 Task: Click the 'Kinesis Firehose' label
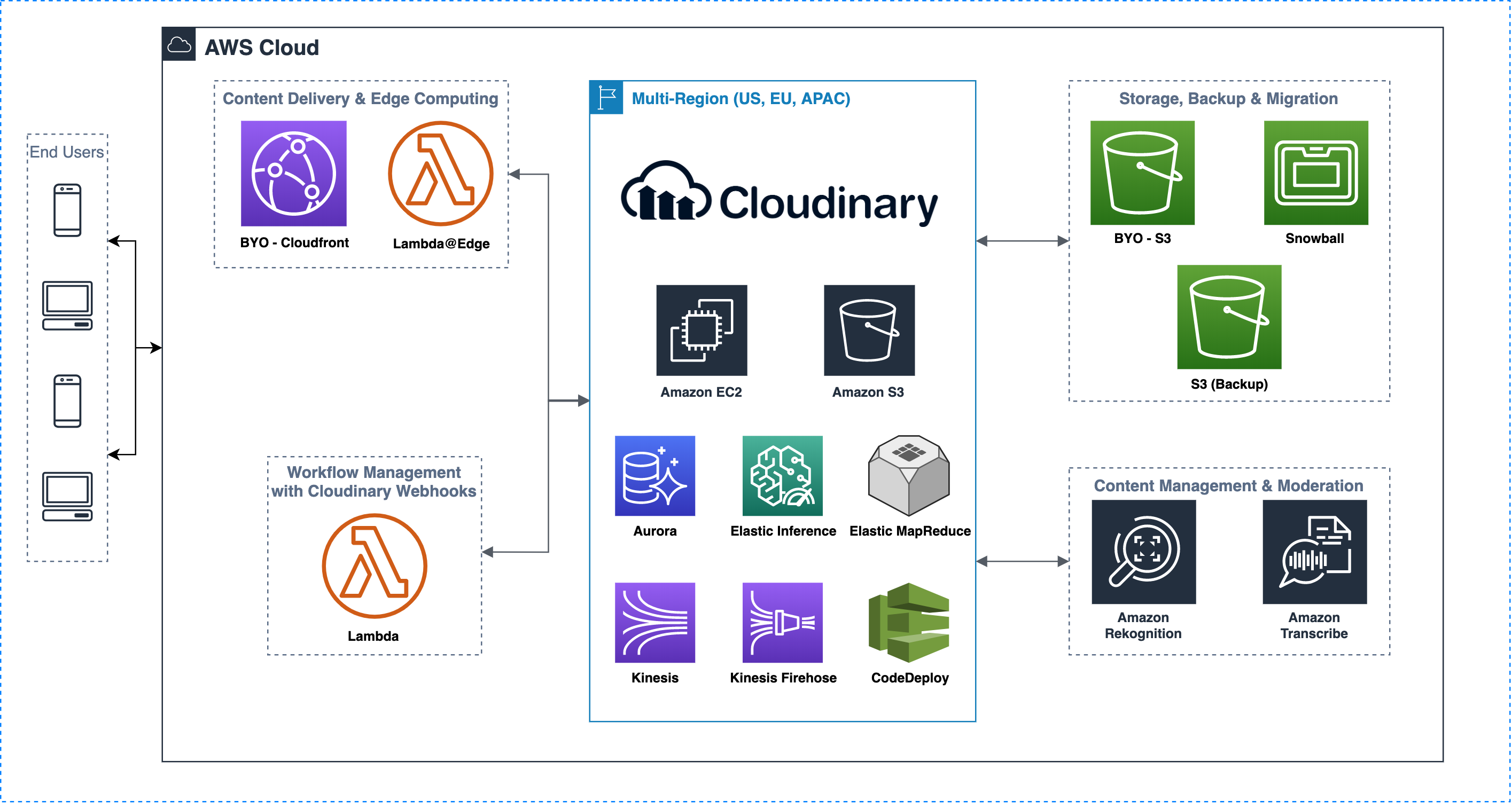point(783,678)
